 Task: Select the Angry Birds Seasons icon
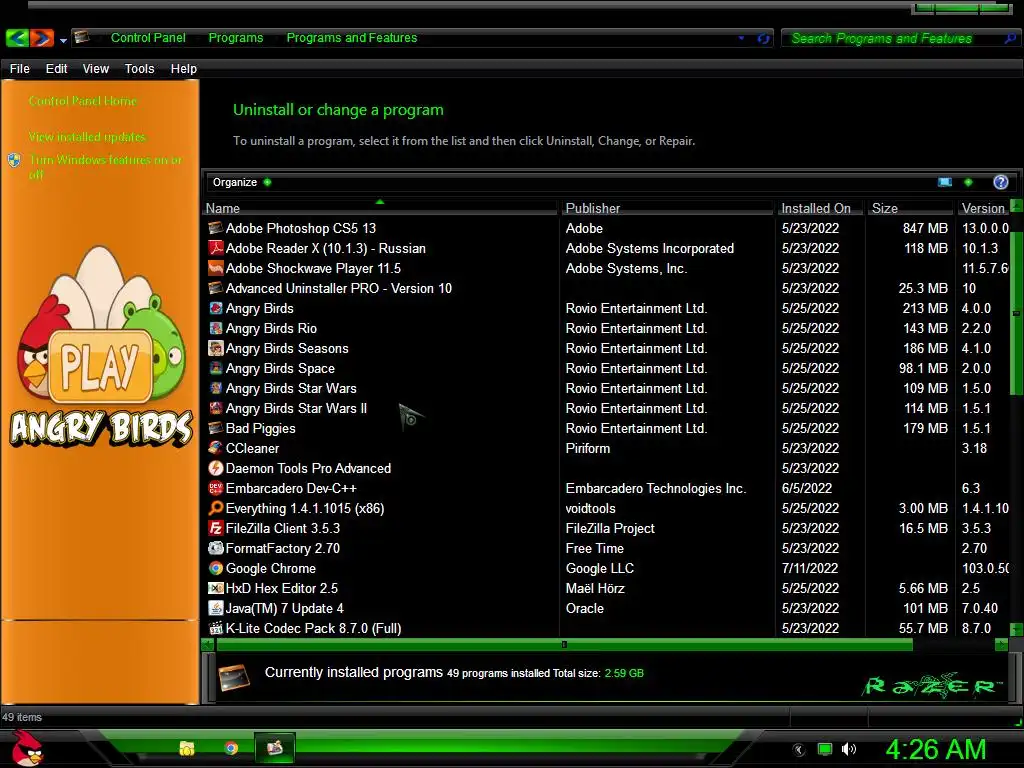(216, 348)
